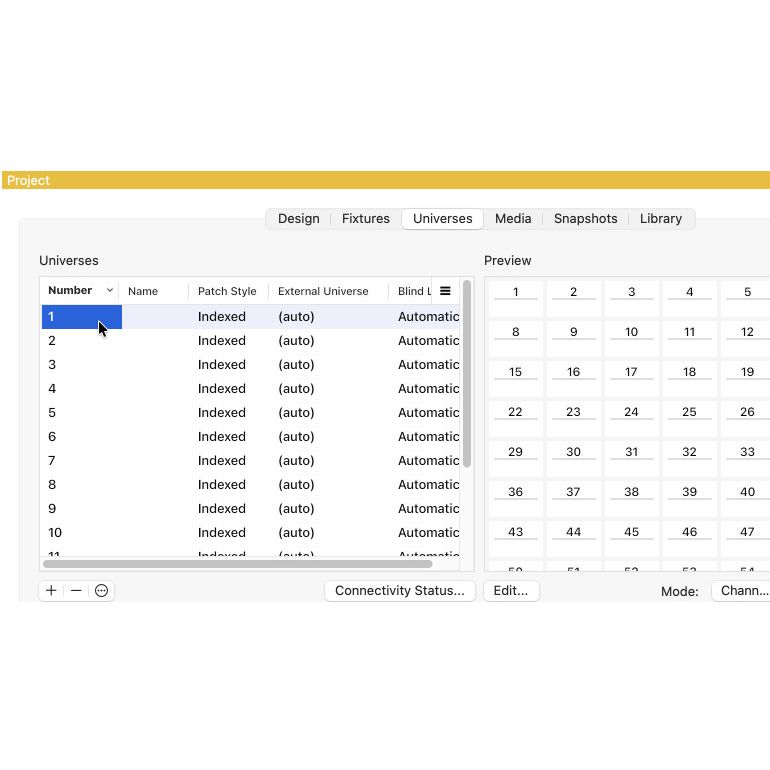Switch to the Fixtures tab
The width and height of the screenshot is (770, 770).
coord(365,219)
